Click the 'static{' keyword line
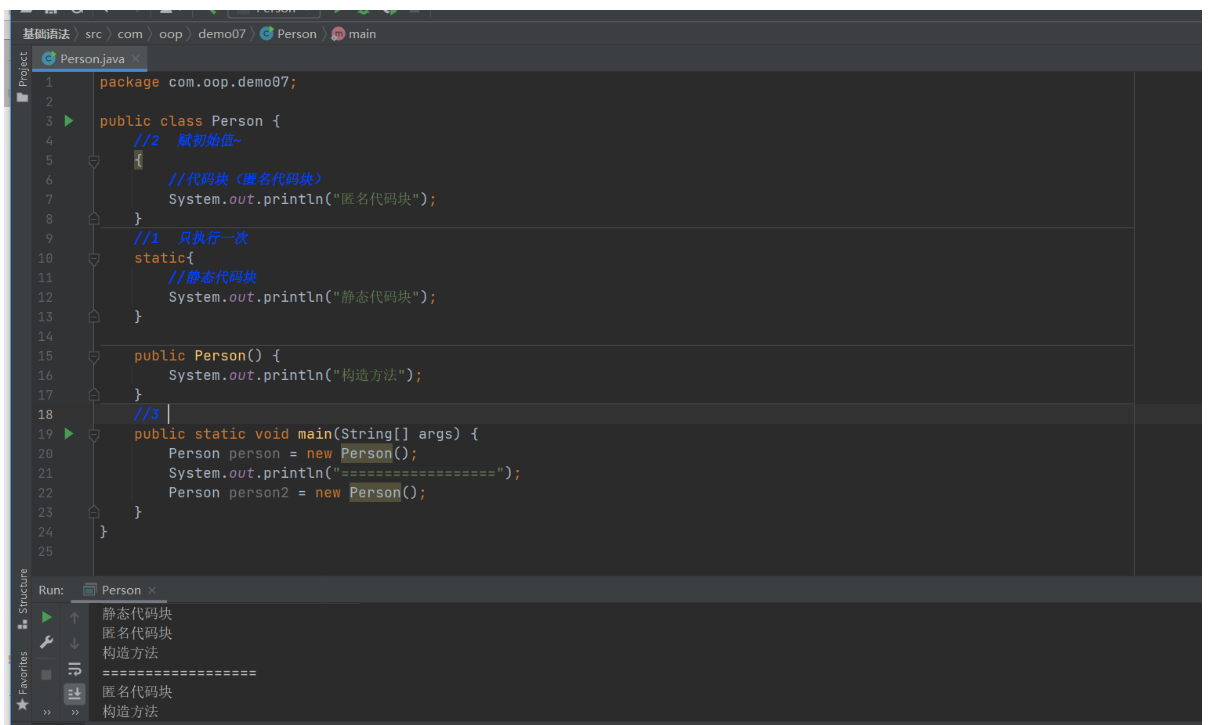 (164, 258)
